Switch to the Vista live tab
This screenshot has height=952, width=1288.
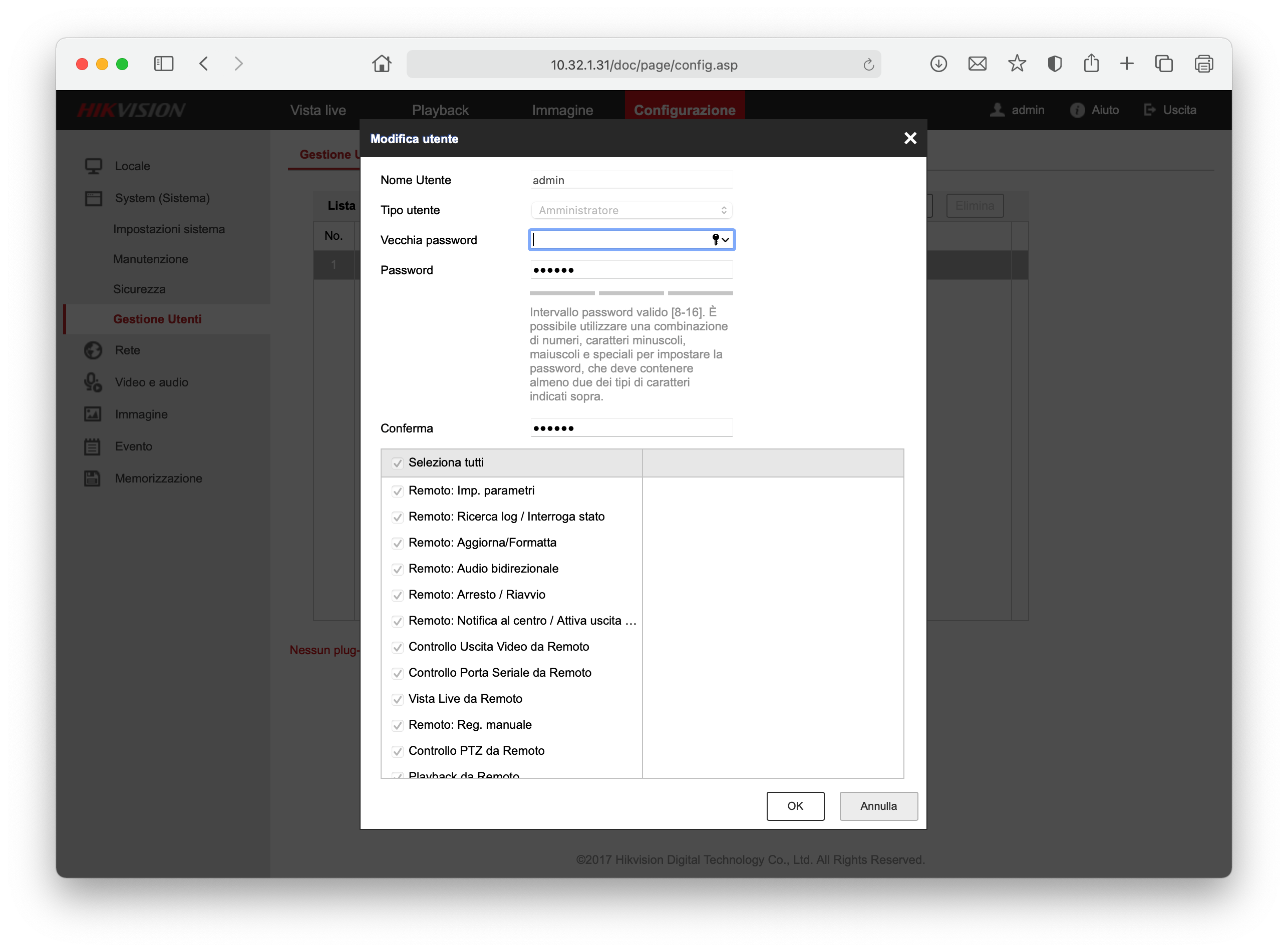[x=317, y=110]
